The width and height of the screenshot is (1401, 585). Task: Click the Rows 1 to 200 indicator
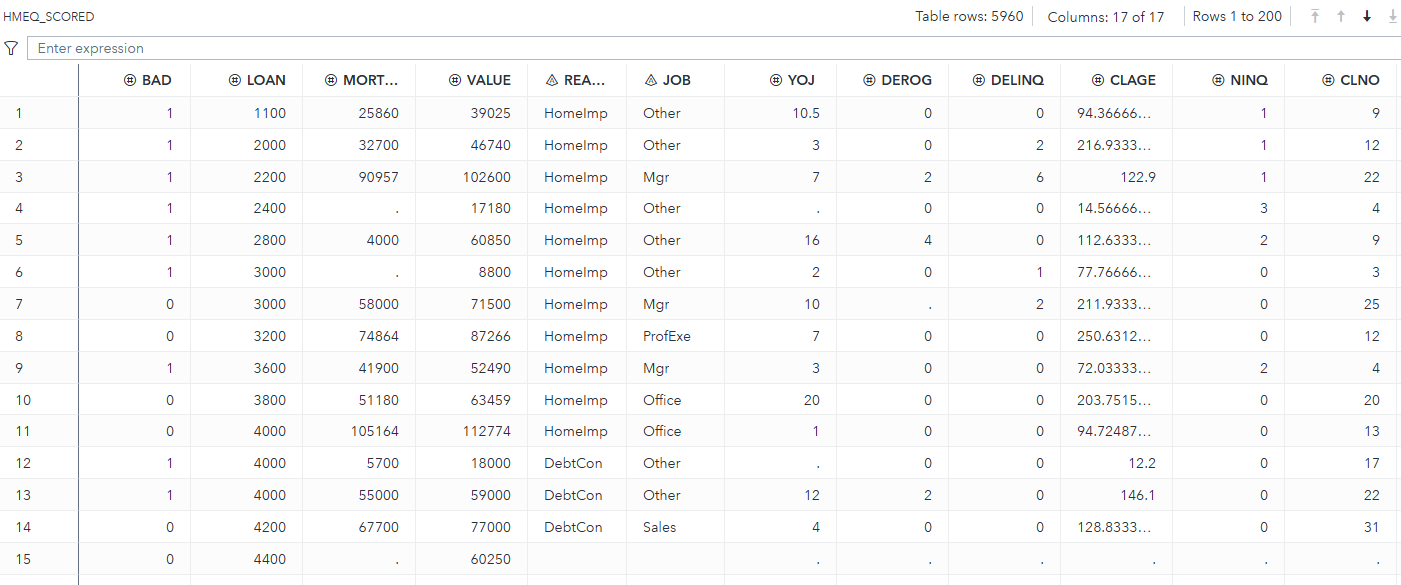tap(1237, 16)
